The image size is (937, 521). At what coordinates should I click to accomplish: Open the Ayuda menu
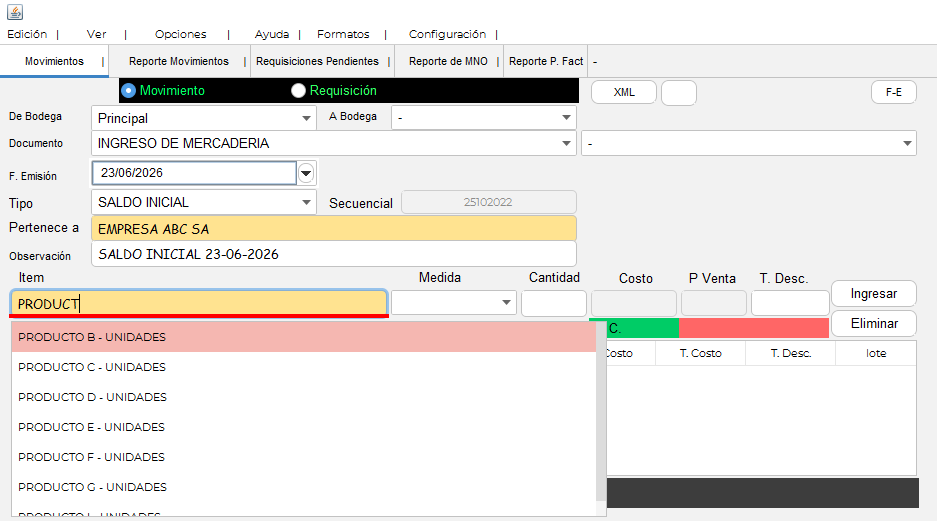[x=272, y=34]
